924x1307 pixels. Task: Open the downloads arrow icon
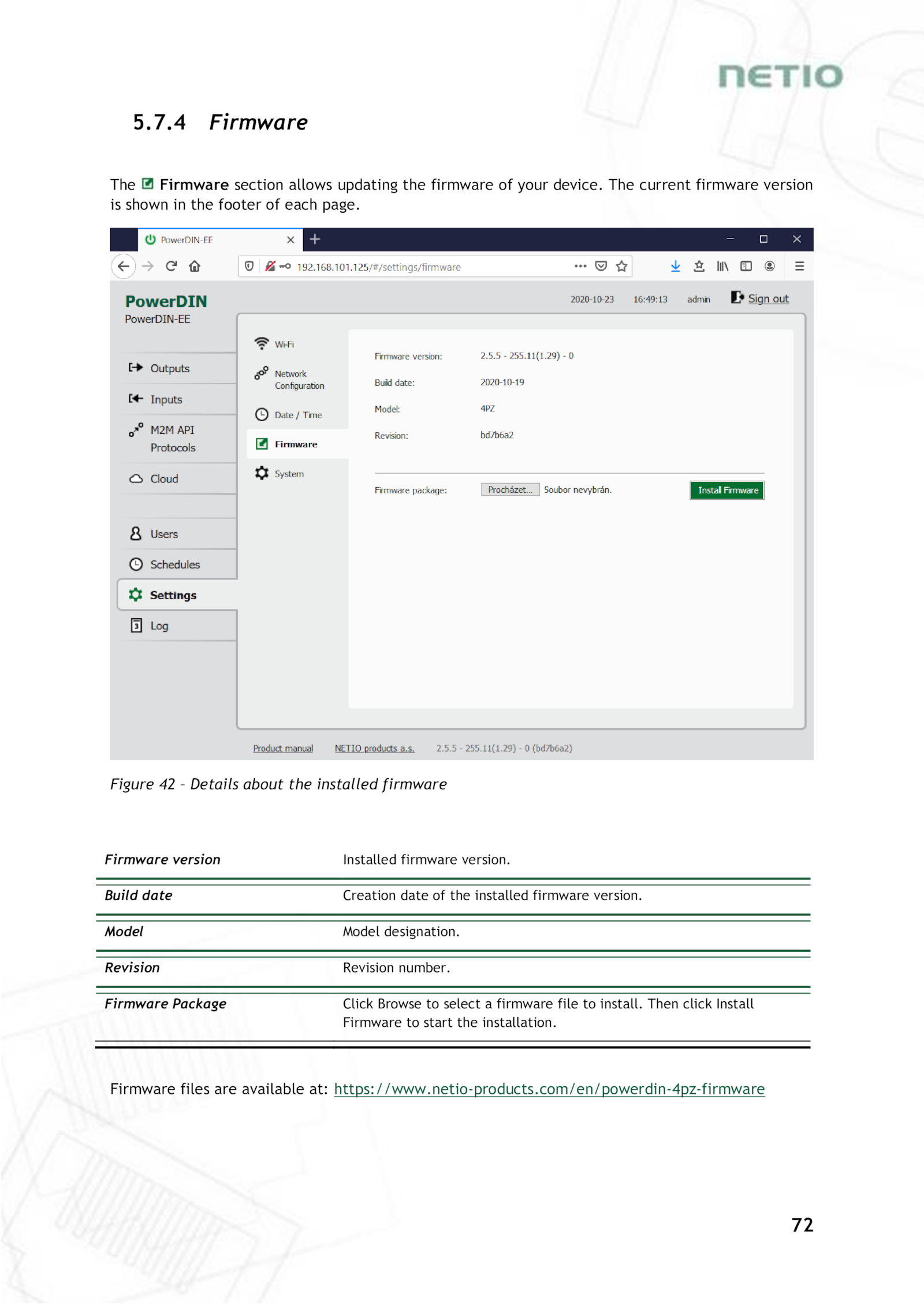(675, 266)
